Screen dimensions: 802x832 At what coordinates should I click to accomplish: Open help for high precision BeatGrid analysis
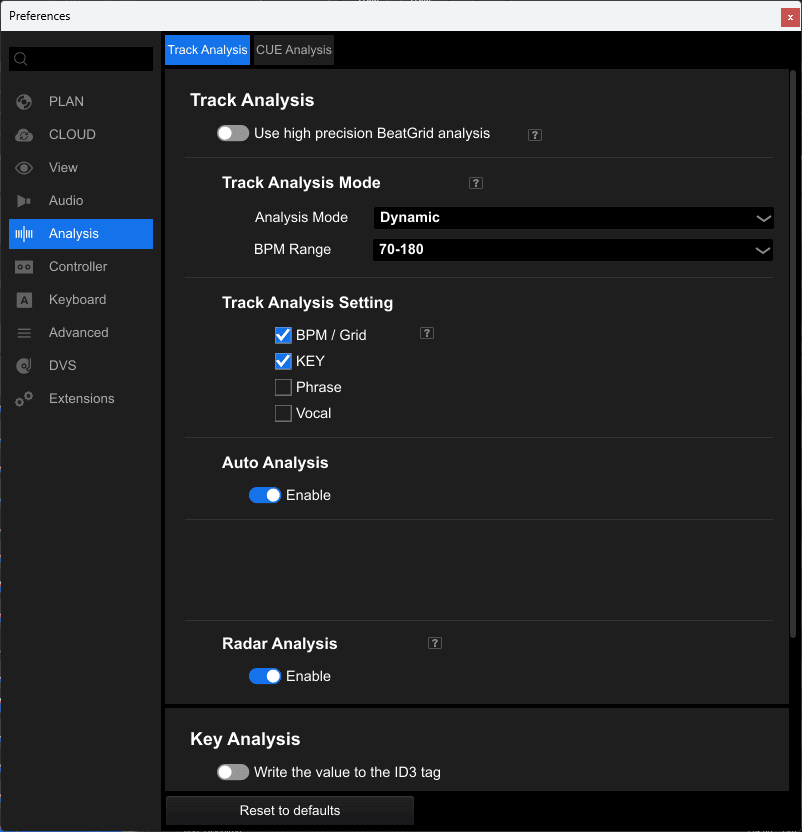pyautogui.click(x=534, y=135)
